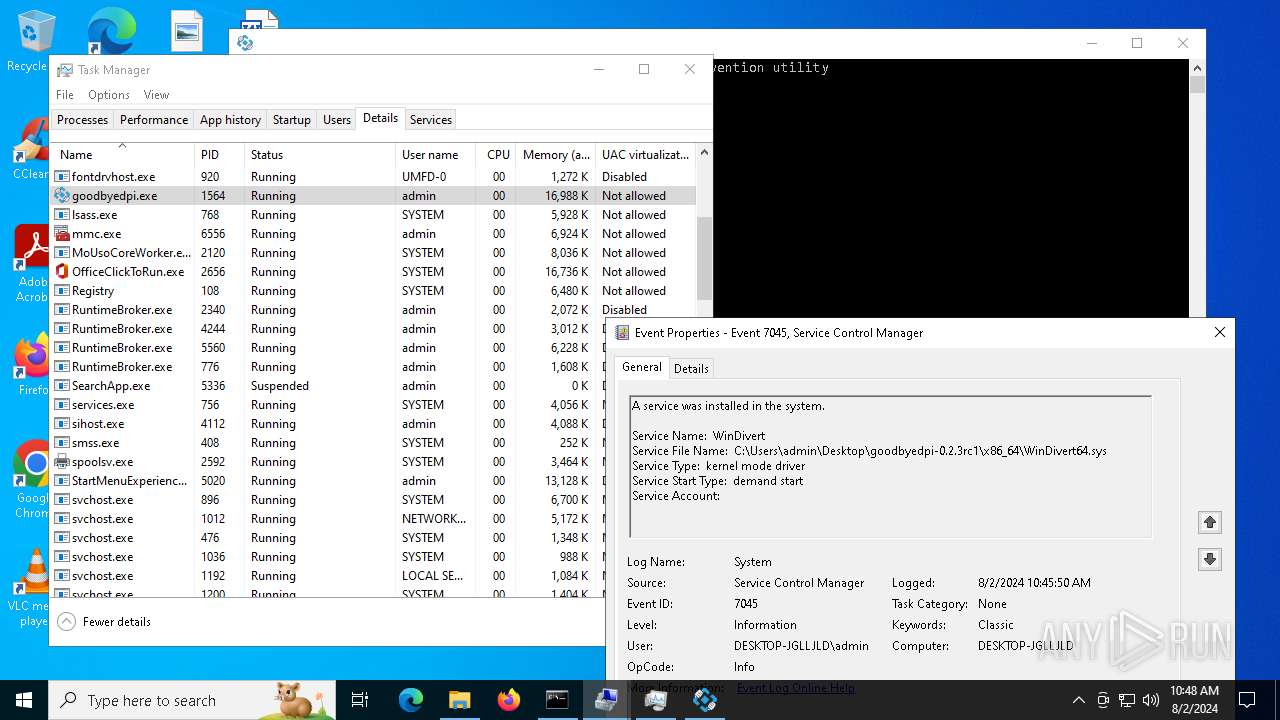Select the MoUsoCoreWorker process row
The width and height of the screenshot is (1280, 720).
(x=374, y=253)
